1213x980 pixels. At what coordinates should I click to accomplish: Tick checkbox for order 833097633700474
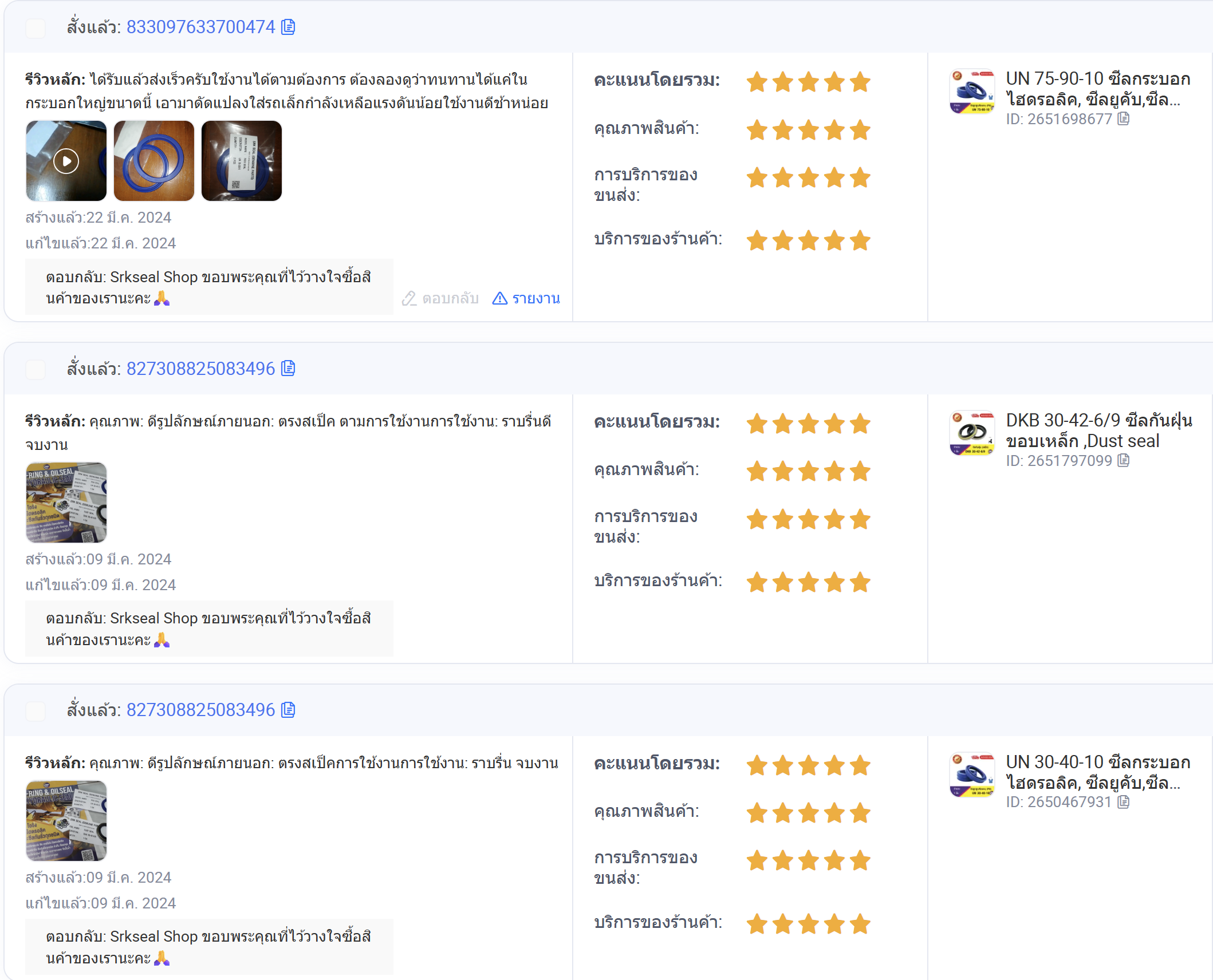pyautogui.click(x=36, y=27)
